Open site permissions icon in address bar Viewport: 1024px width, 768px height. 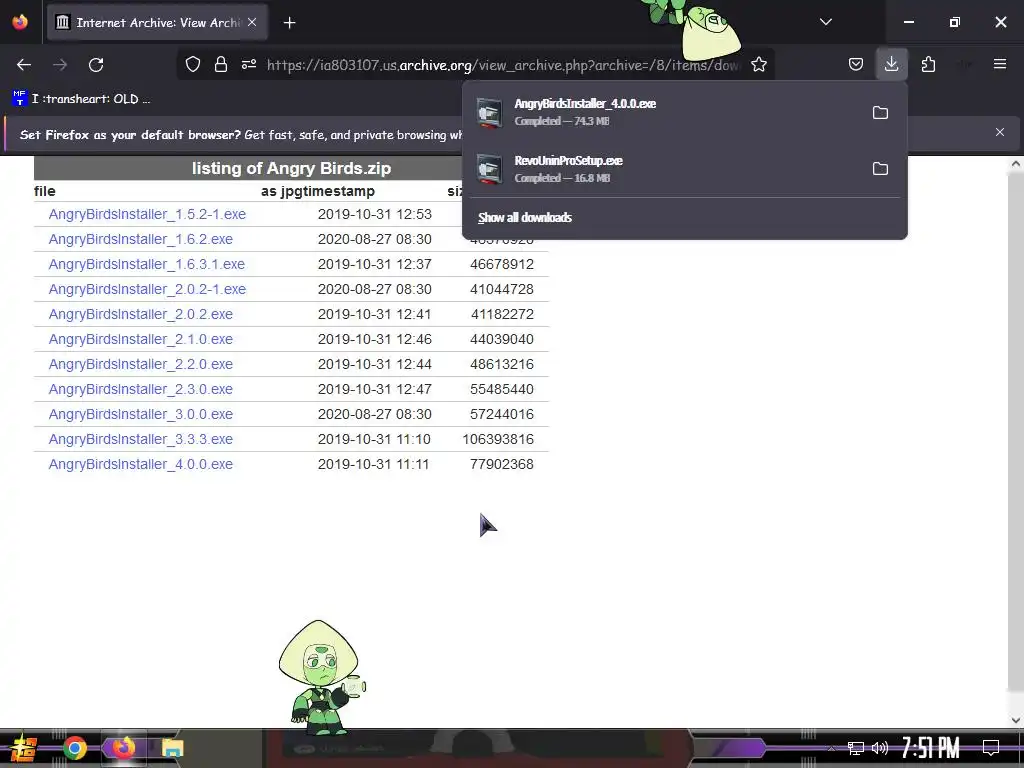tap(249, 64)
